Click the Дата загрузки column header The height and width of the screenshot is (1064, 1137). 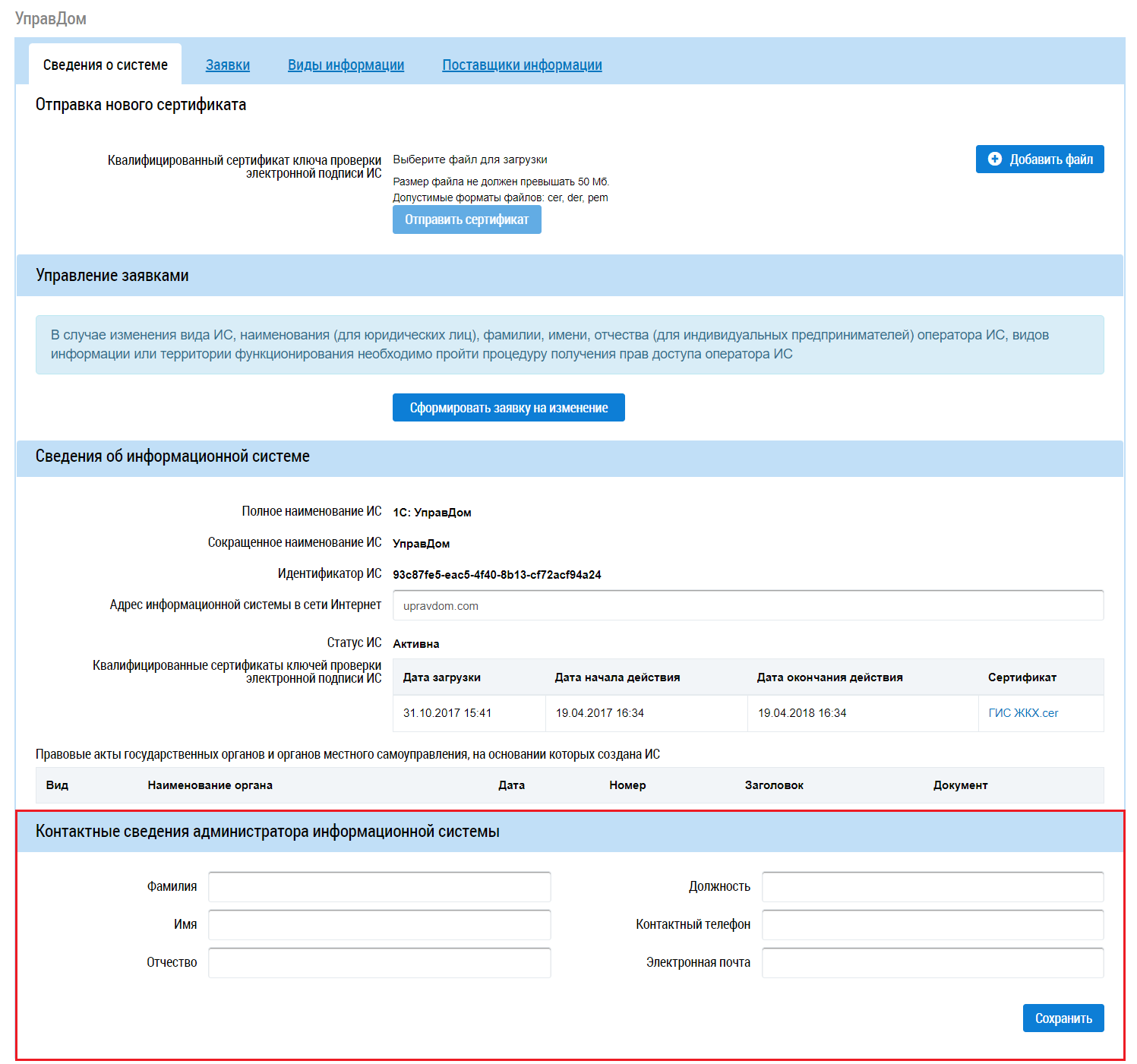(441, 677)
